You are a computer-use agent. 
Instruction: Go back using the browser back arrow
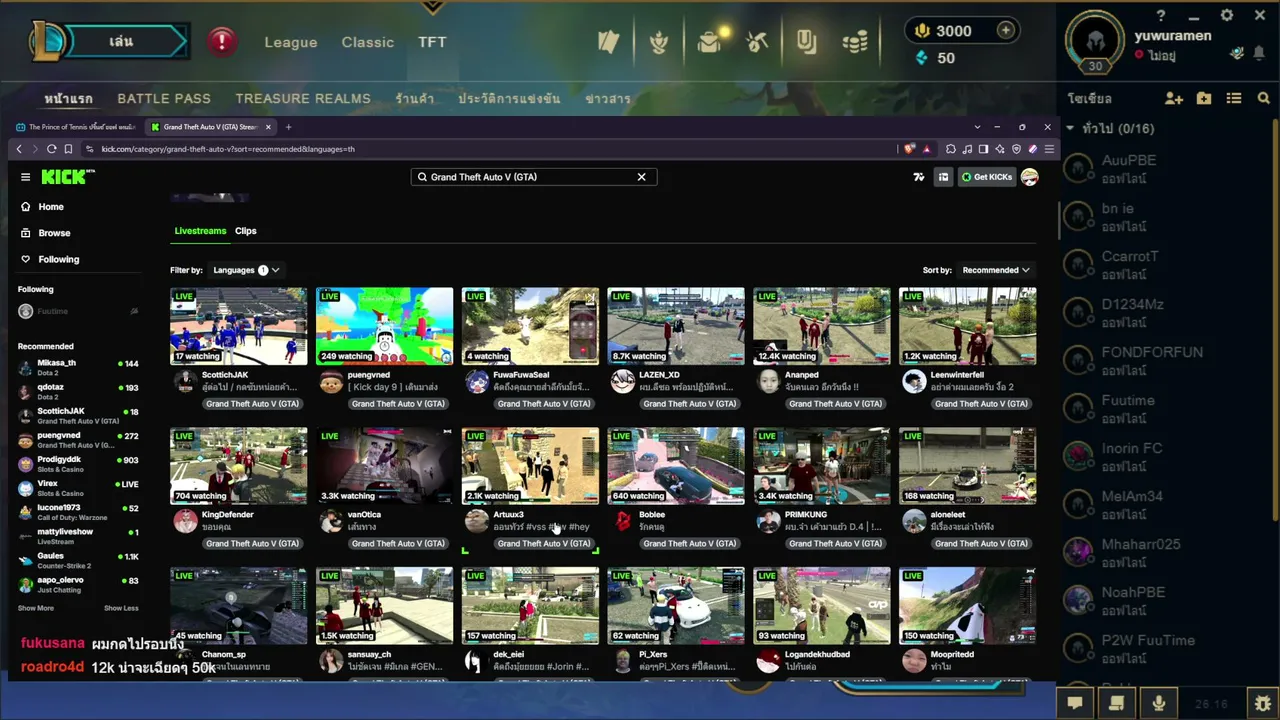[19, 149]
